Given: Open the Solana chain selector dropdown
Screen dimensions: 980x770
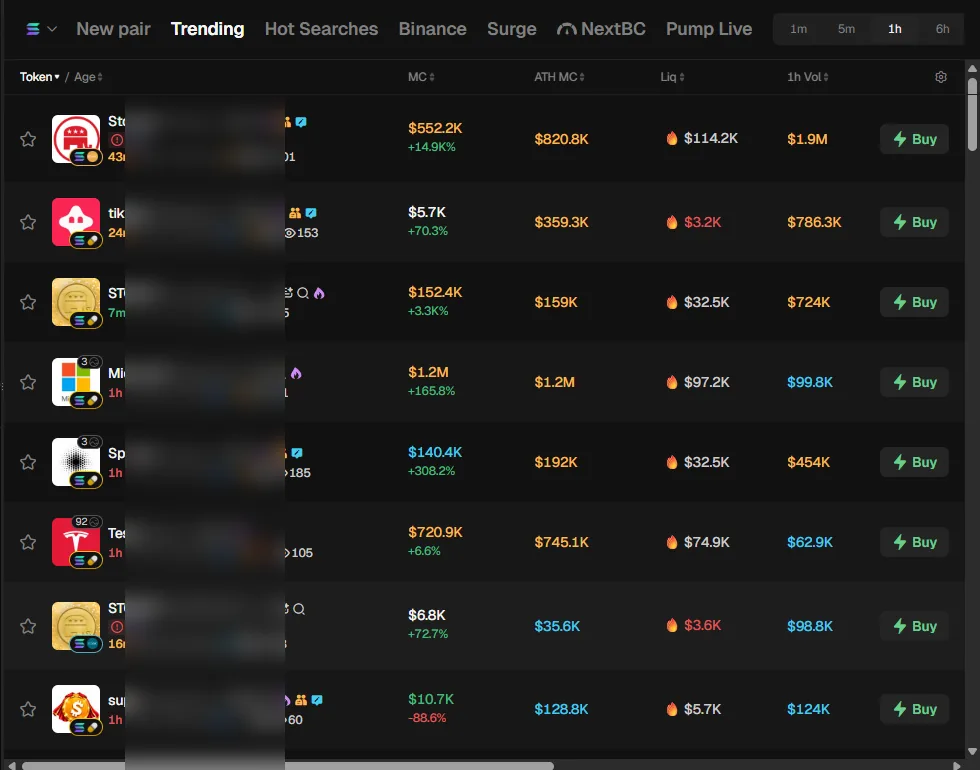Looking at the screenshot, I should [x=41, y=29].
